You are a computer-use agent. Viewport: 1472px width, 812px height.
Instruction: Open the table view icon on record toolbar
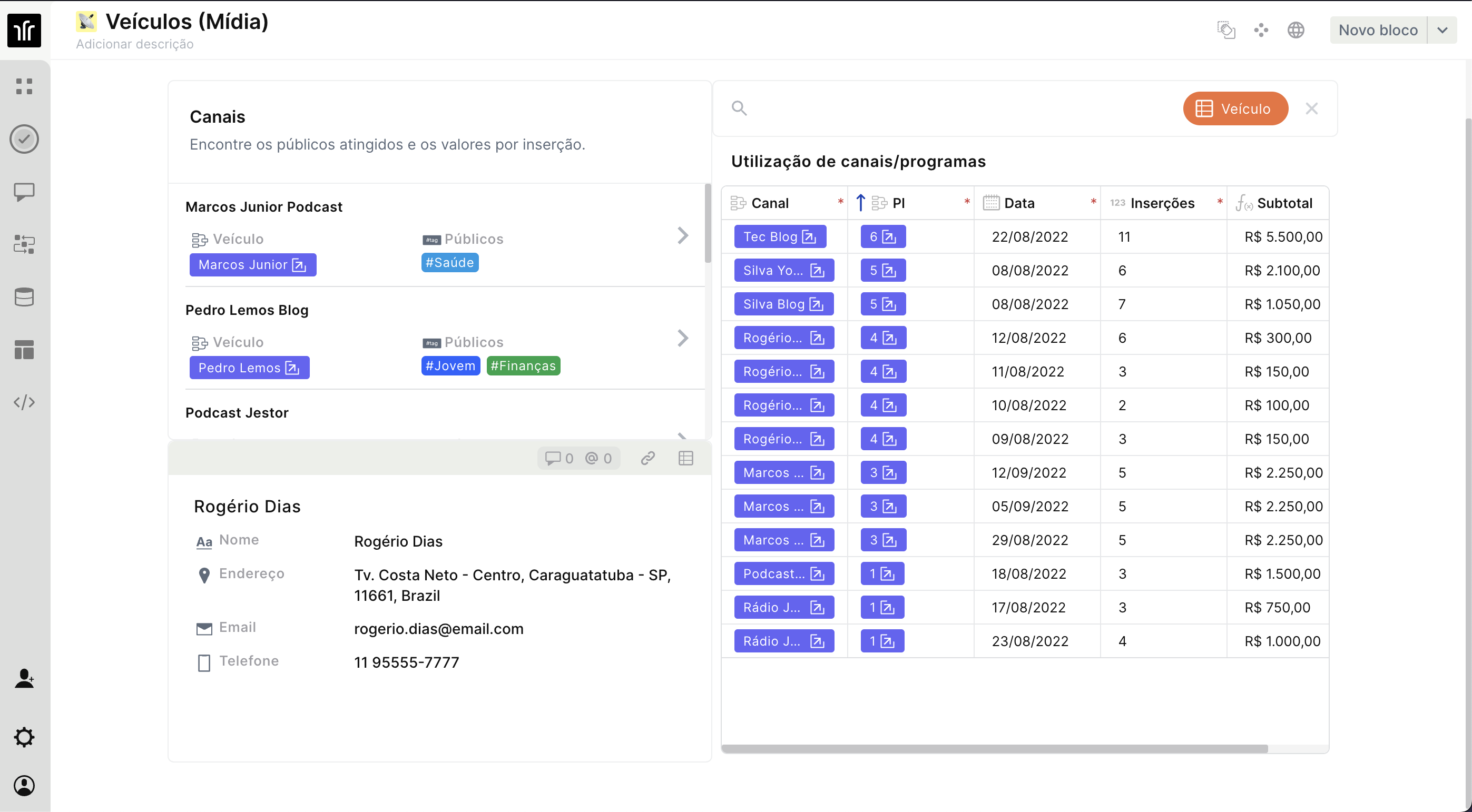pyautogui.click(x=686, y=458)
